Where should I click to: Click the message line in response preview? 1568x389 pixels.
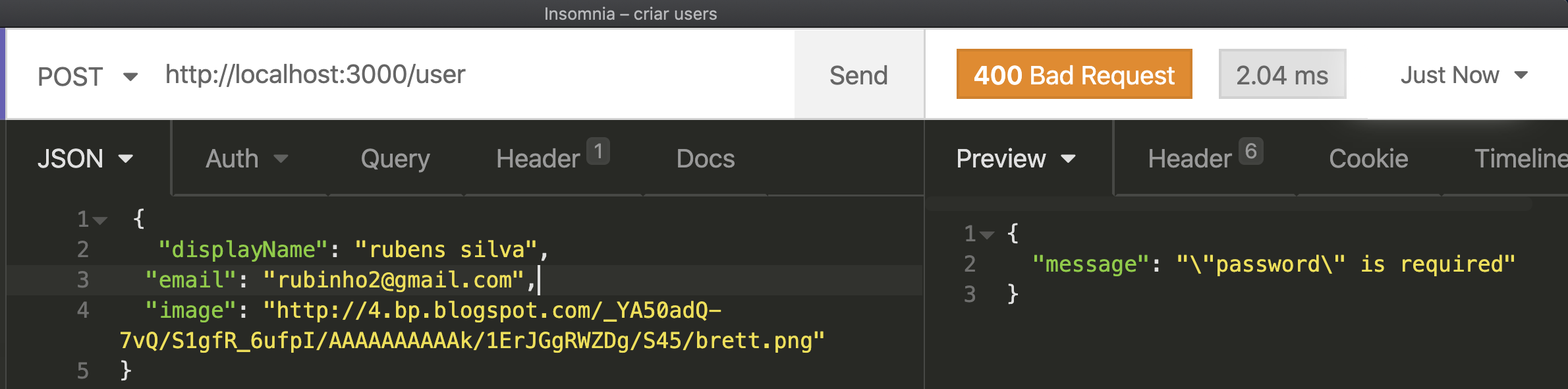1273,264
